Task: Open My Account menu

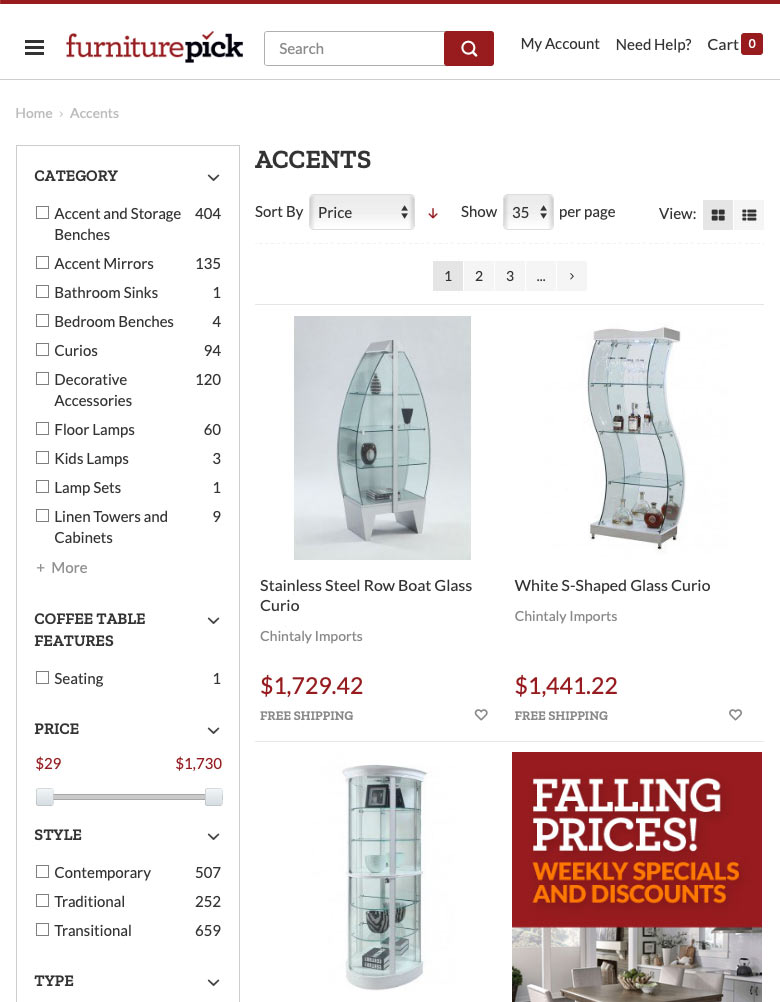Action: [560, 44]
